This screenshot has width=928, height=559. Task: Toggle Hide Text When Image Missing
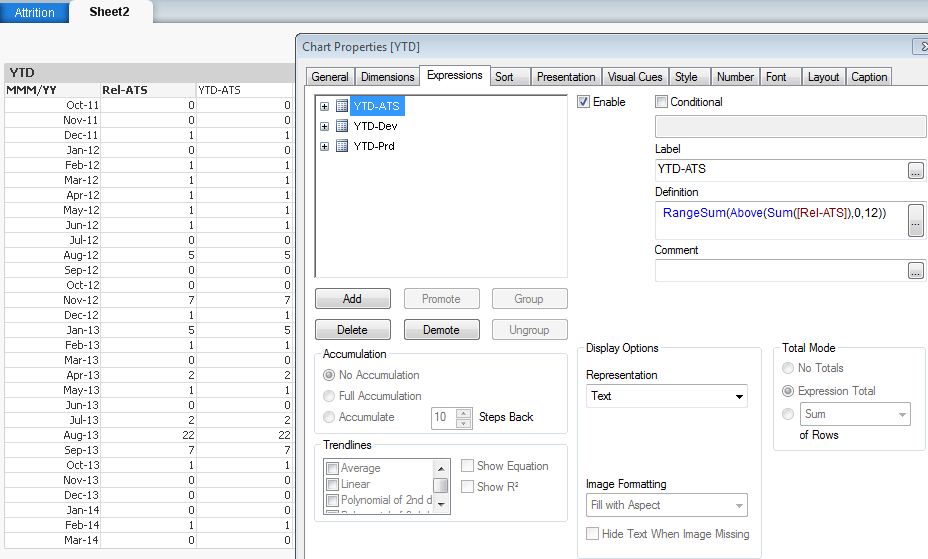click(592, 534)
